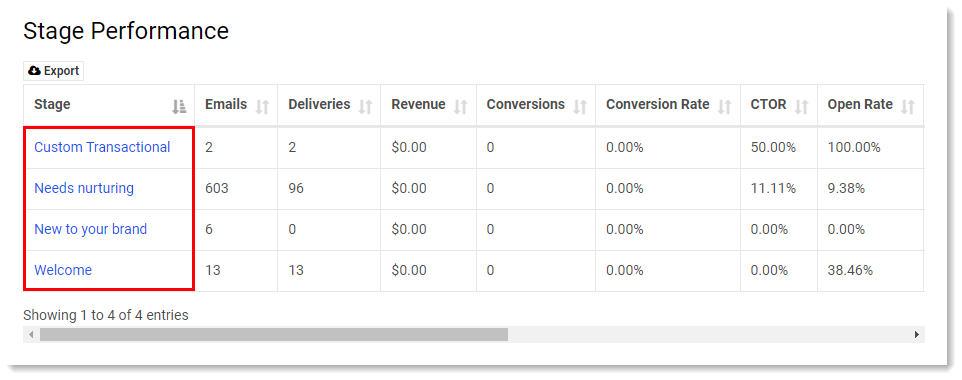Select the 6 emails cell

coord(236,230)
